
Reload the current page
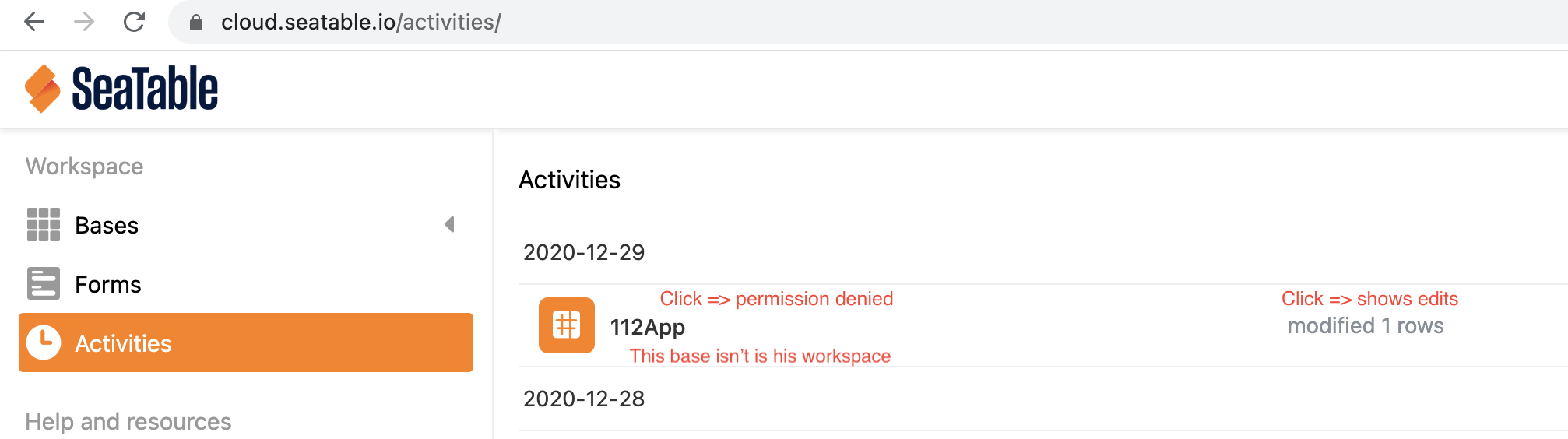[135, 22]
